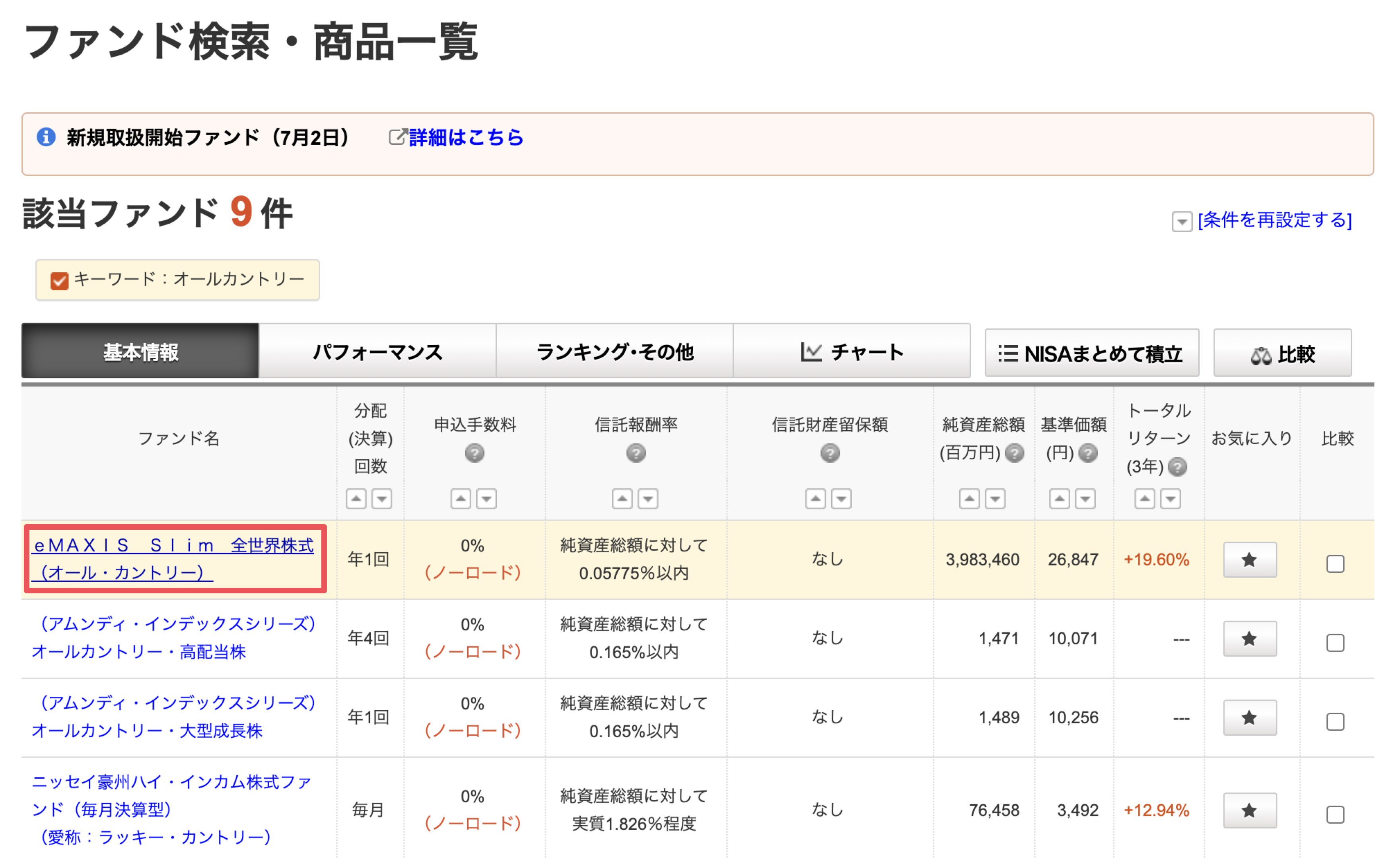Sort 分配(決算)回数 descending
This screenshot has width=1400, height=859.
[x=382, y=499]
